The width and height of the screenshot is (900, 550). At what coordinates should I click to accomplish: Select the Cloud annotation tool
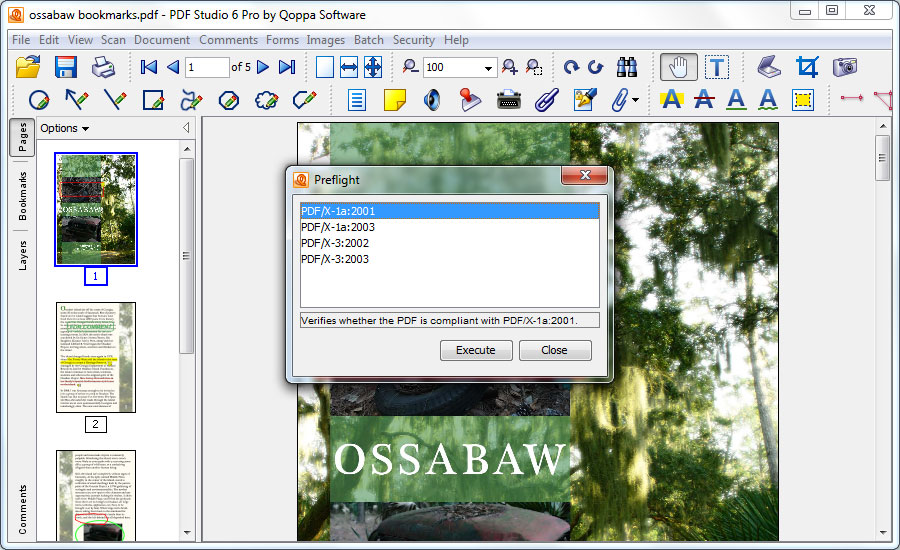point(267,100)
